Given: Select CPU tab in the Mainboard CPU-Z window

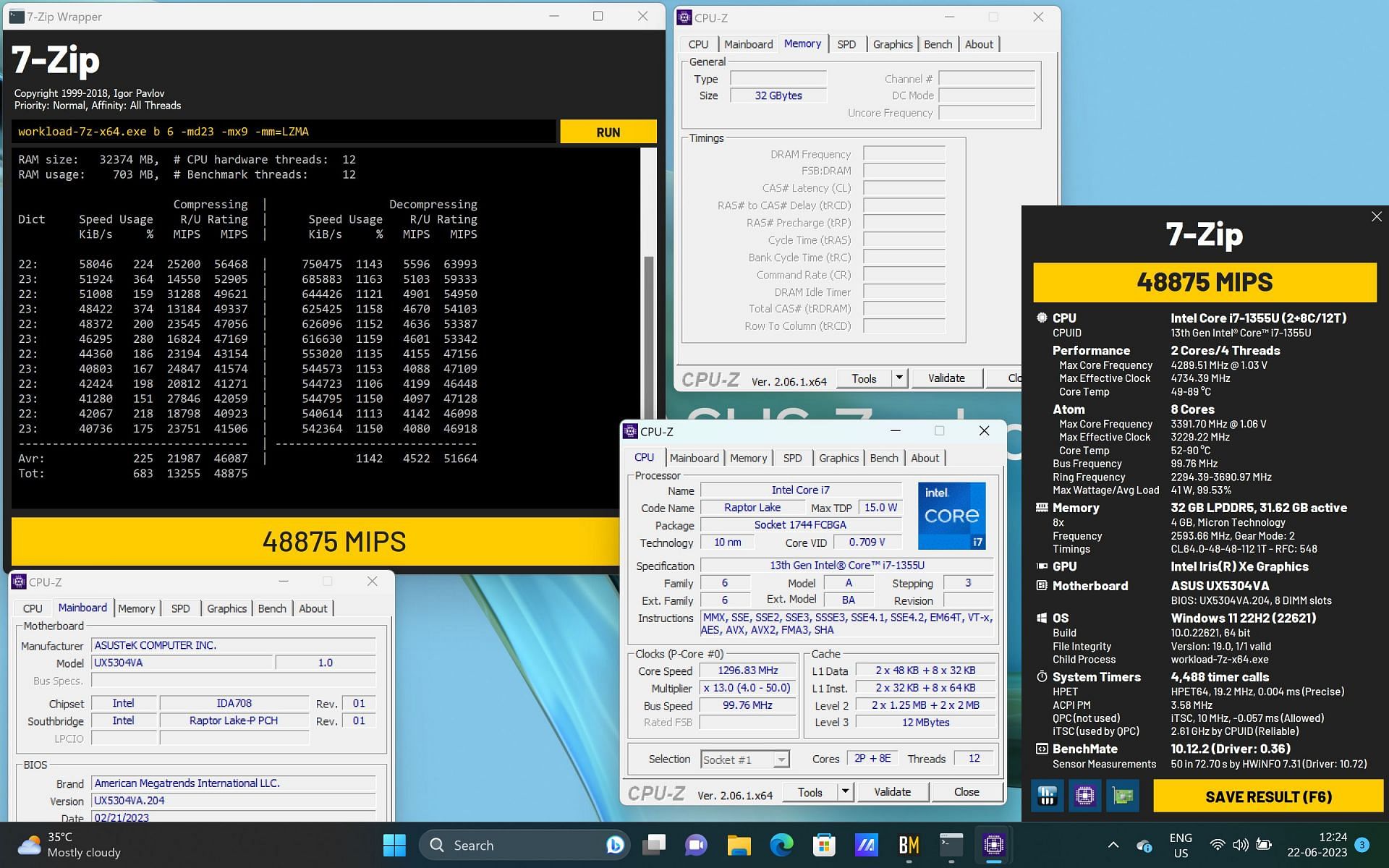Looking at the screenshot, I should pyautogui.click(x=33, y=608).
